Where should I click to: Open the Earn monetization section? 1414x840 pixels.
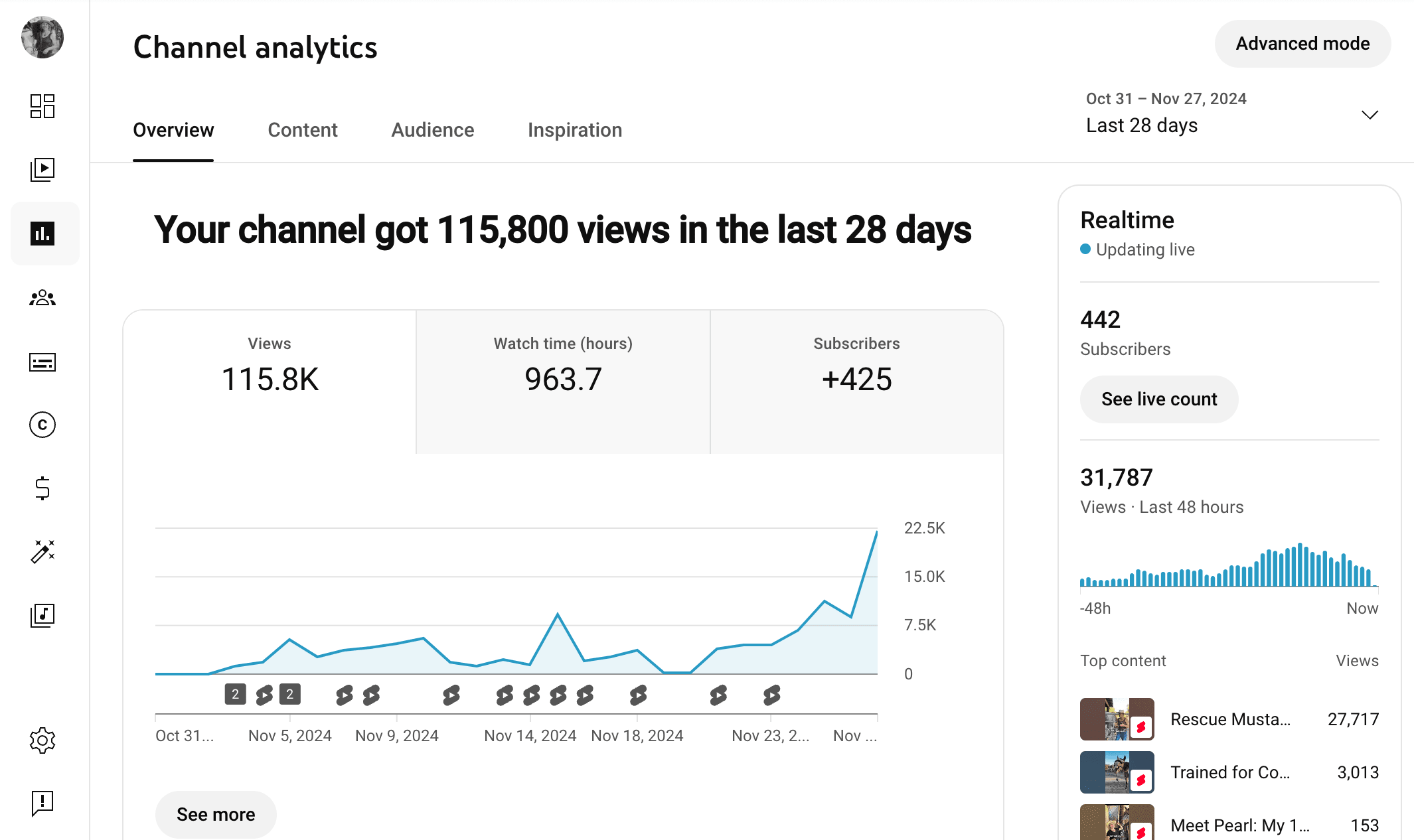point(42,489)
